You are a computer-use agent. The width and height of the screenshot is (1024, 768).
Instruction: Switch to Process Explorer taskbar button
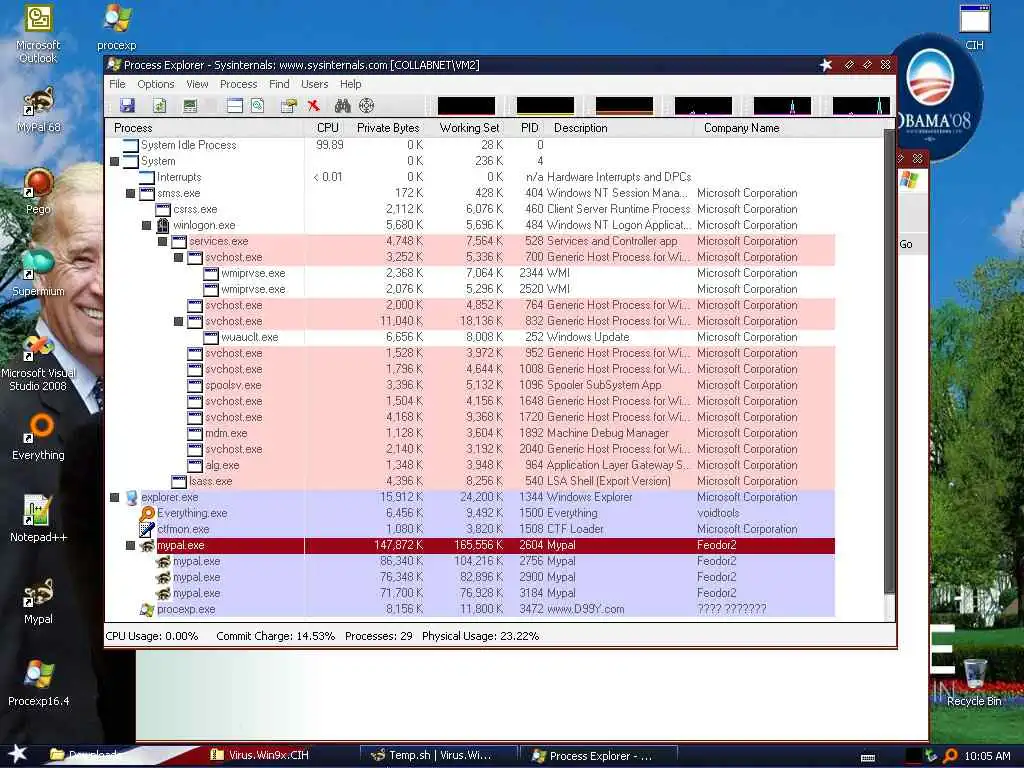pos(600,755)
